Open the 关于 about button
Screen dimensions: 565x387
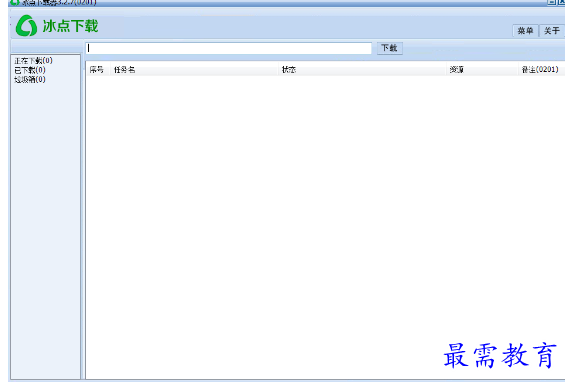[x=552, y=31]
